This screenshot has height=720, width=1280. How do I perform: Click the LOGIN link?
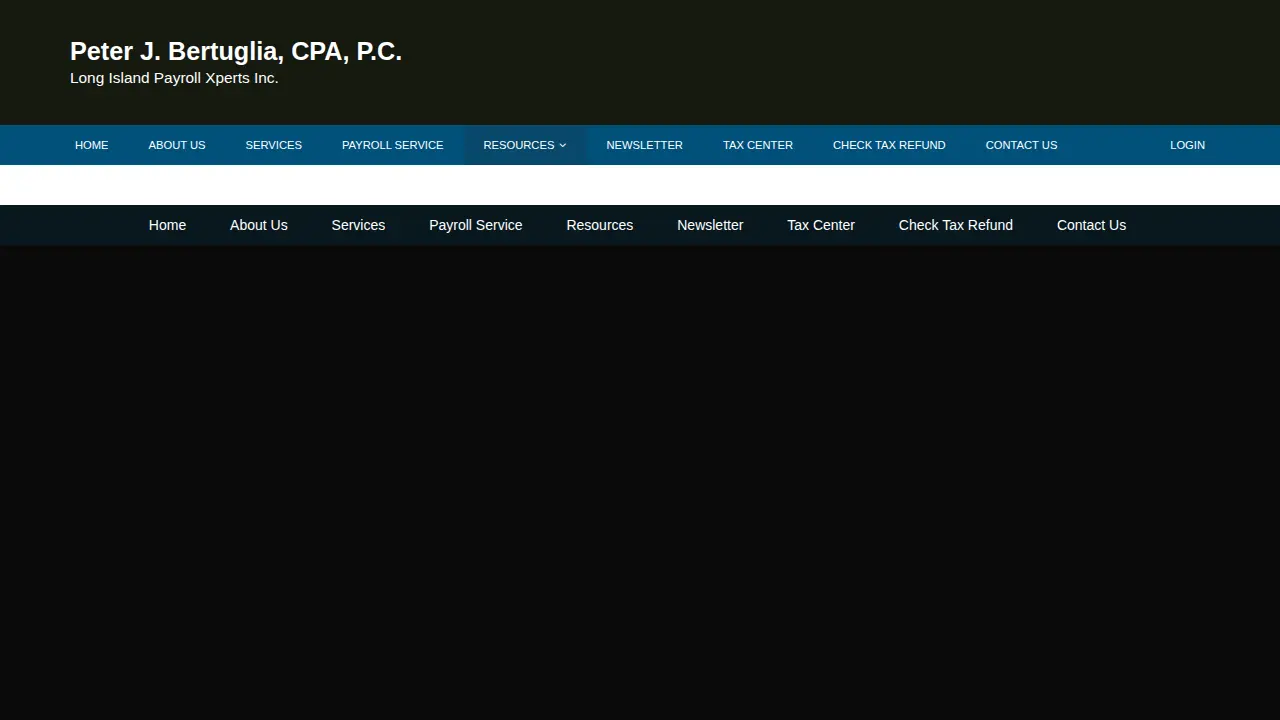(x=1187, y=145)
